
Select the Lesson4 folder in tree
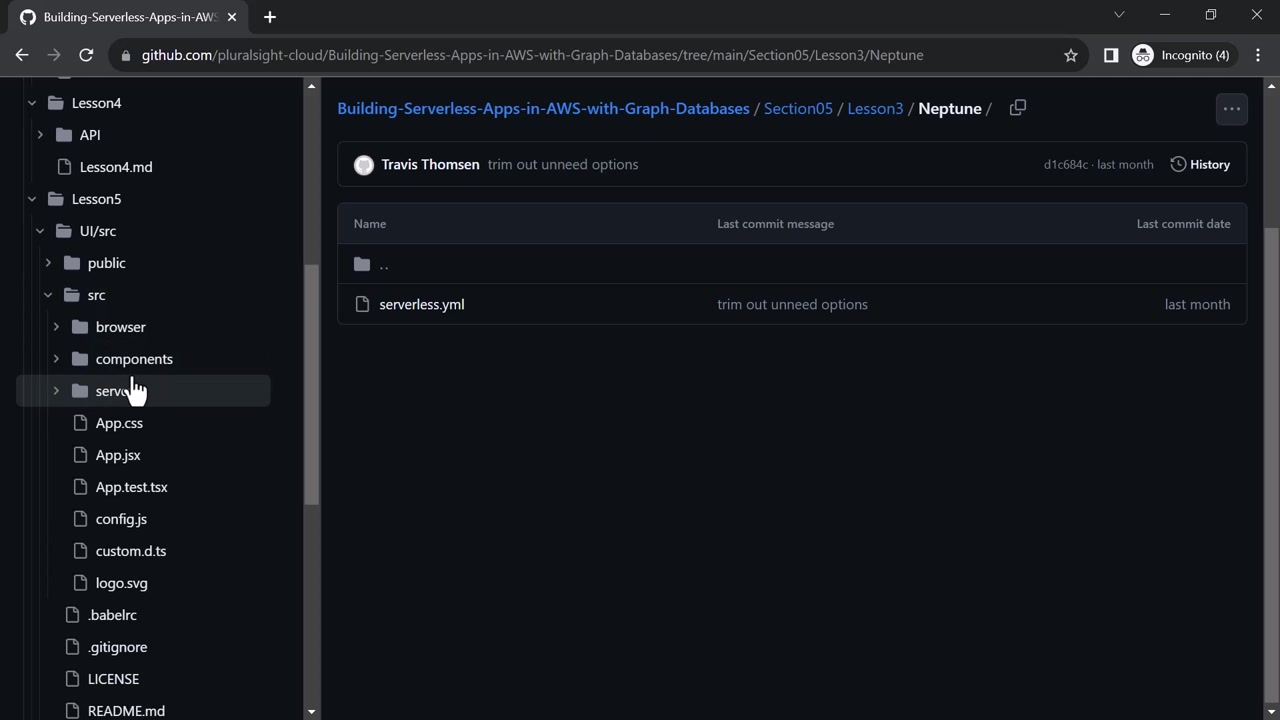coord(96,103)
